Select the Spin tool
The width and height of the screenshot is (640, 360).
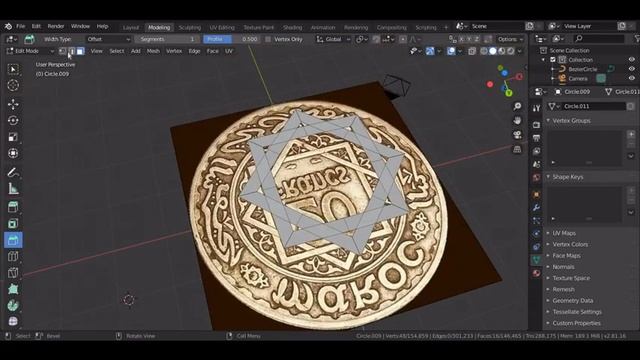(13, 305)
